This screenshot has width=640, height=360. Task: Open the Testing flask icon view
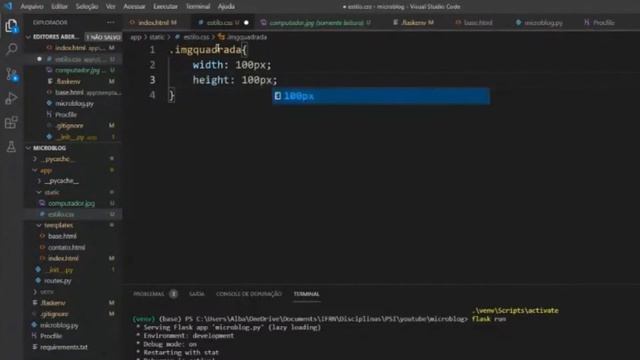pos(11,147)
